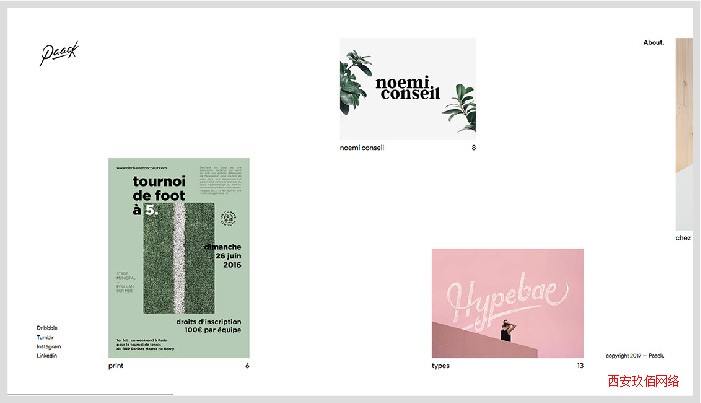
Task: Open the noemi conseil project thumbnail
Action: click(407, 90)
